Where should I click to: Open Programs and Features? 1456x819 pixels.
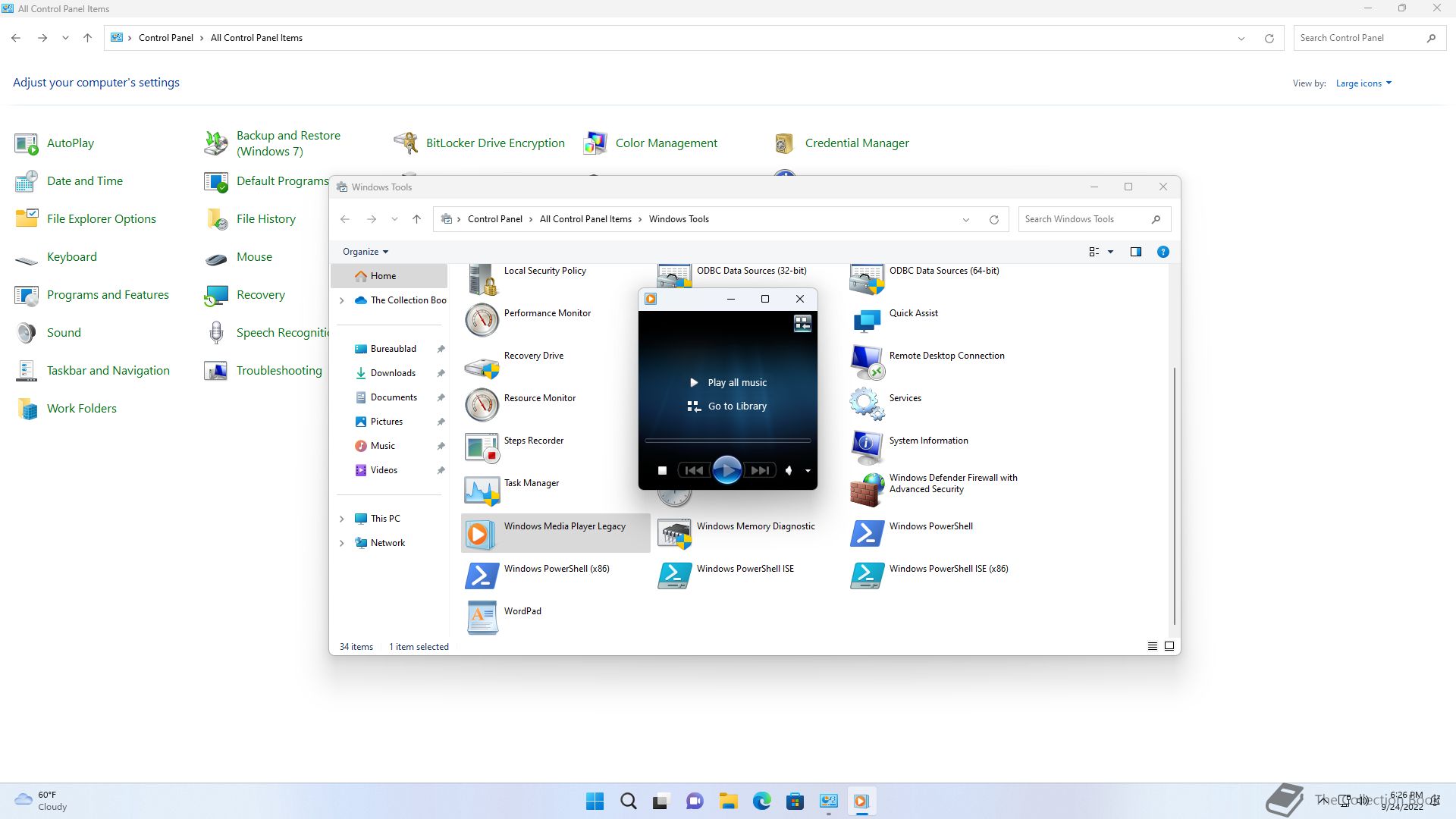point(92,295)
